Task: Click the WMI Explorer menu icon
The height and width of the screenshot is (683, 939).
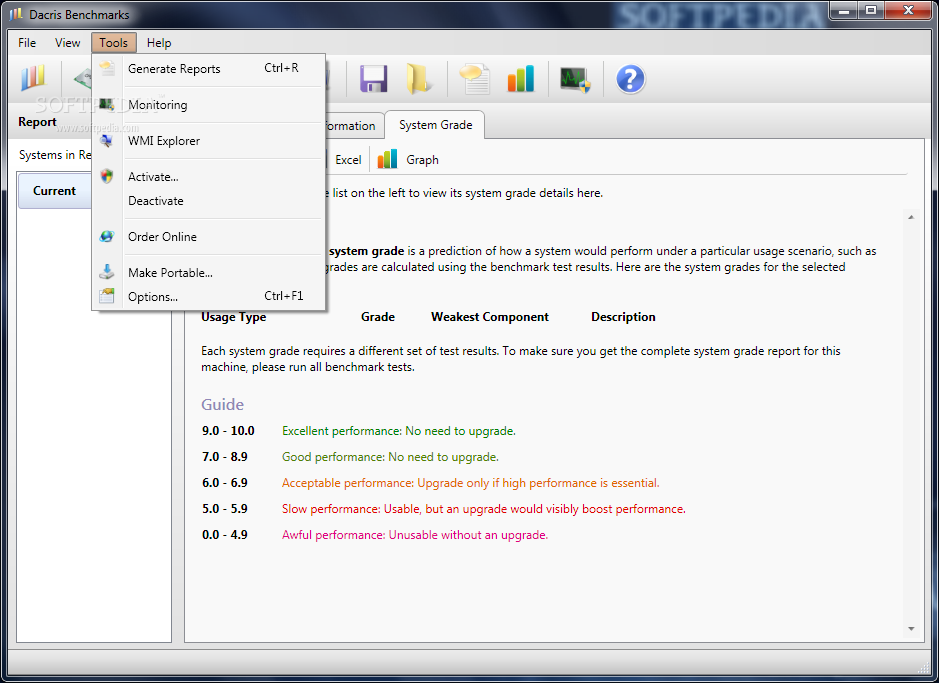Action: [x=107, y=141]
